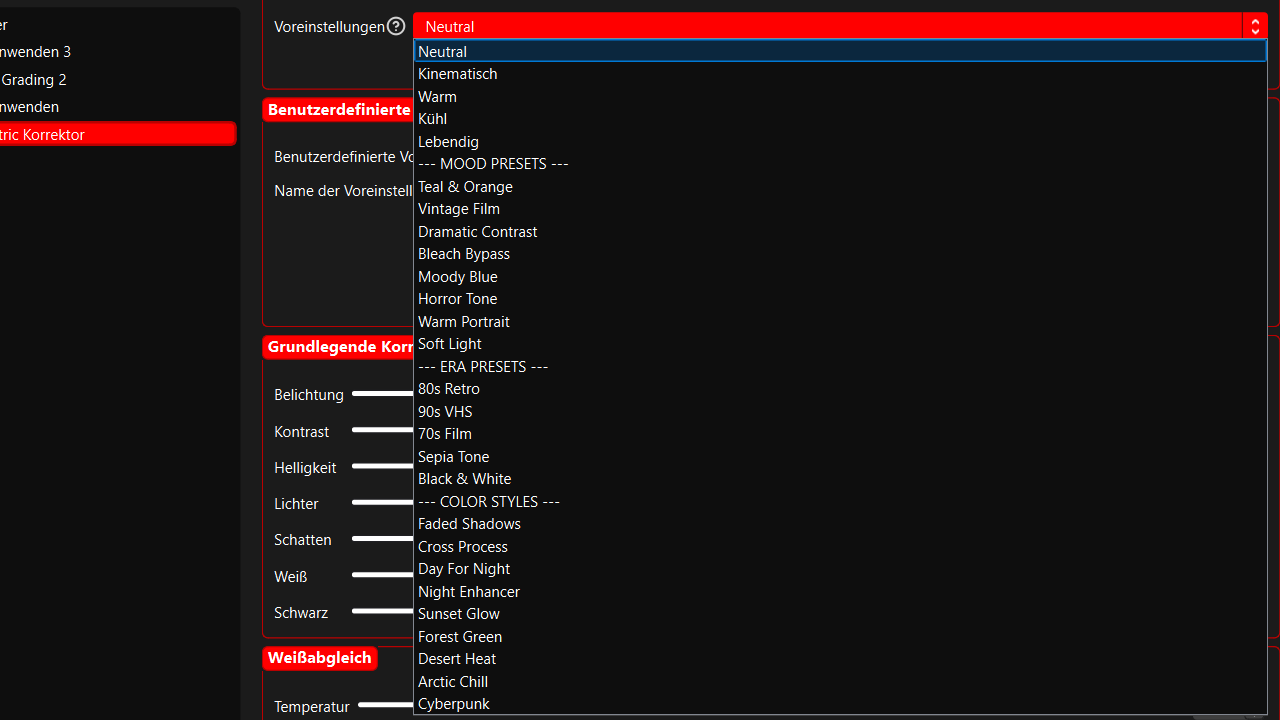Screen dimensions: 1280x720
Task: Choose the Day For Night preset
Action: (x=464, y=569)
